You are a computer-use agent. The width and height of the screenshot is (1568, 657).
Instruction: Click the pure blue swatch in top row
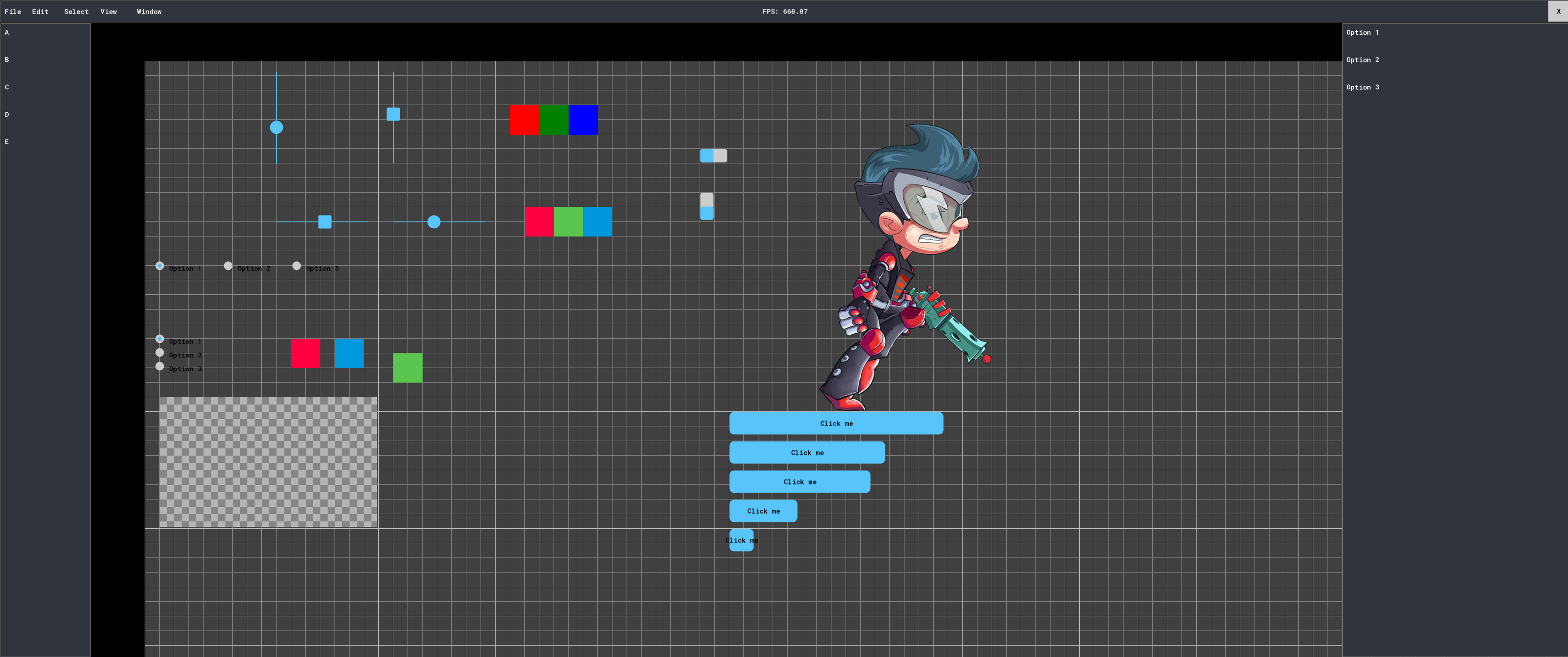click(583, 120)
